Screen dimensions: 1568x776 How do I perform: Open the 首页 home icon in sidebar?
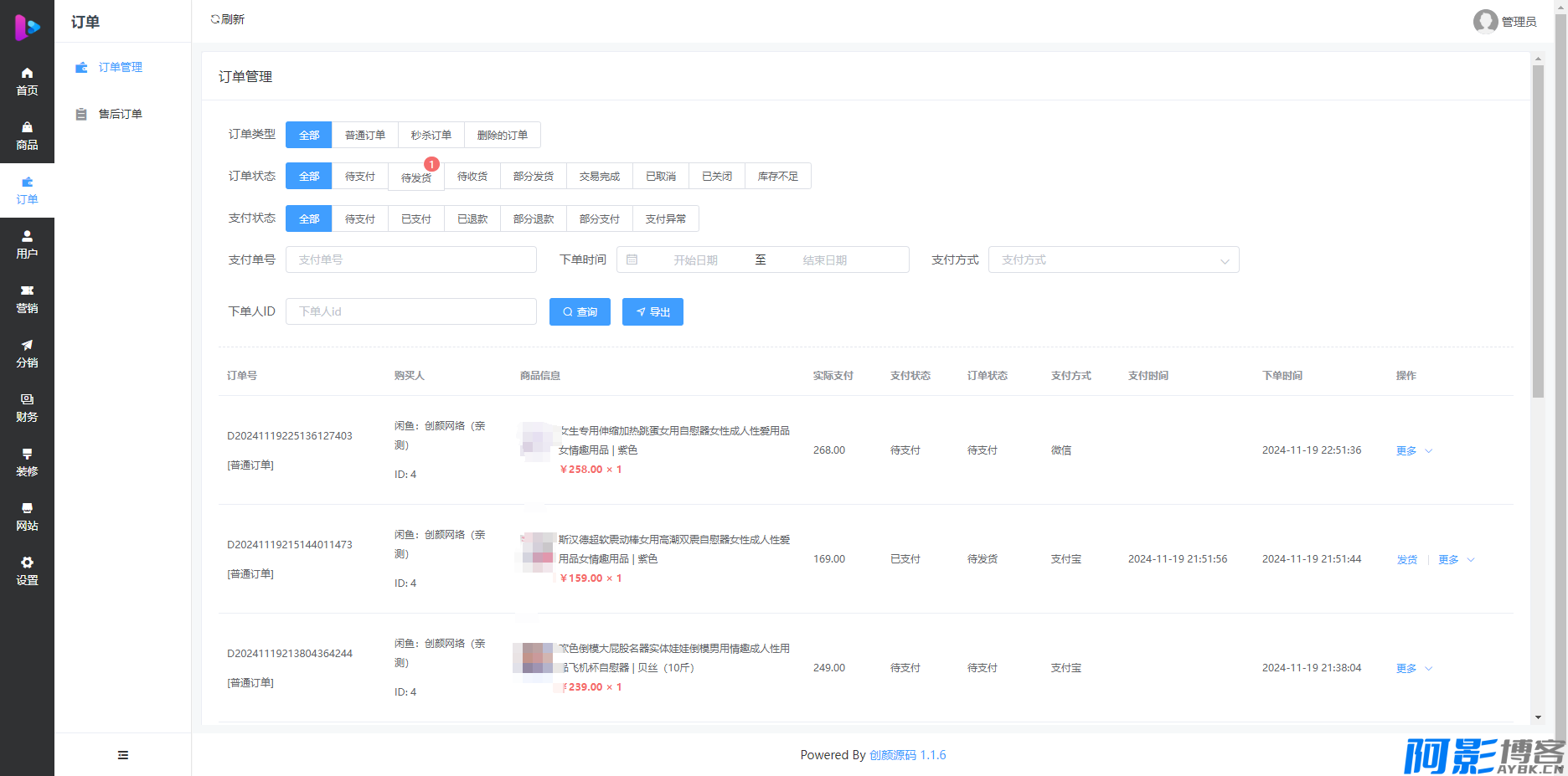[27, 74]
